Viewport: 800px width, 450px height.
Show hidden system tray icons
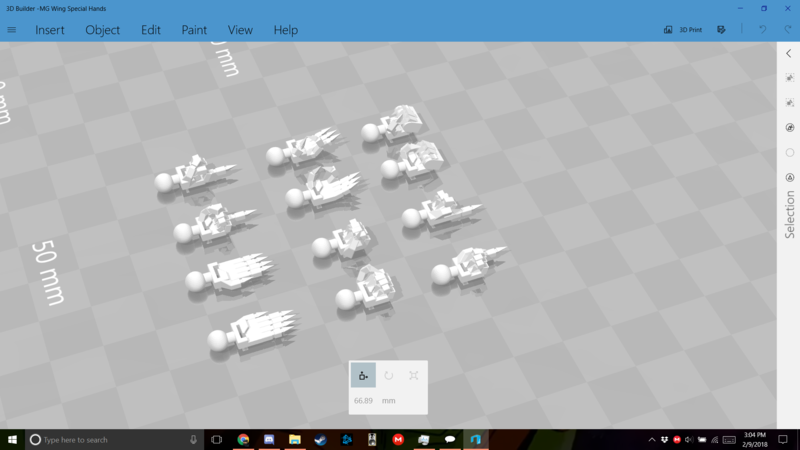(x=652, y=440)
